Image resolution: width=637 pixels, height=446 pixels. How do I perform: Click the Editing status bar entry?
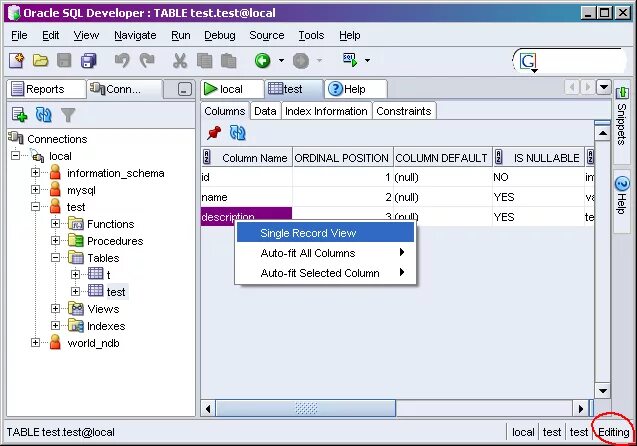pyautogui.click(x=614, y=432)
